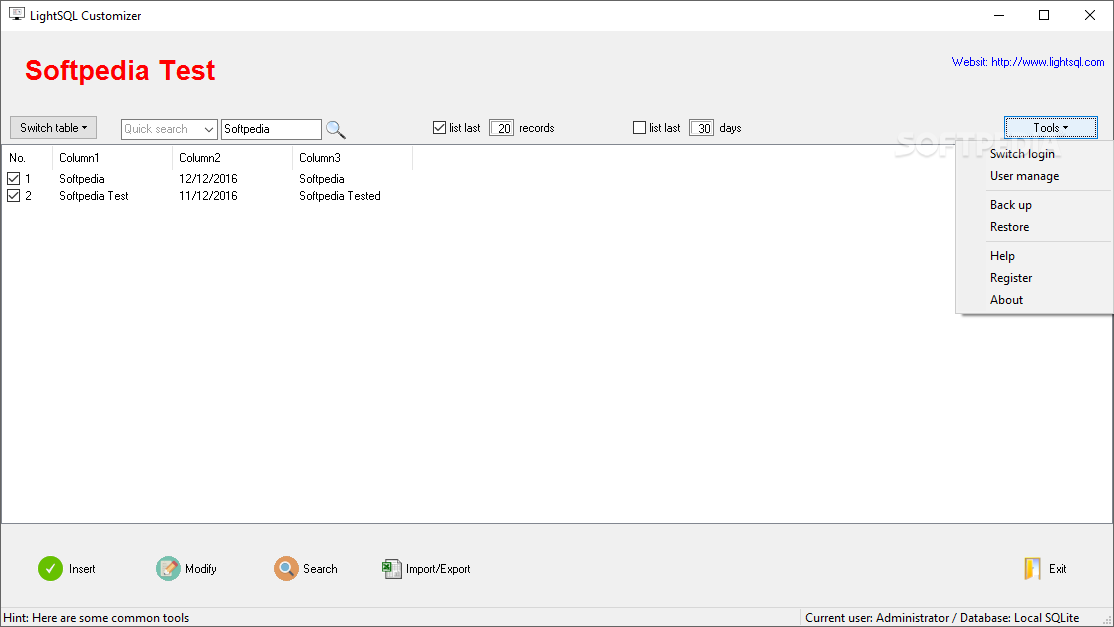Sort by the No. column header
Image resolution: width=1114 pixels, height=627 pixels.
tap(27, 158)
